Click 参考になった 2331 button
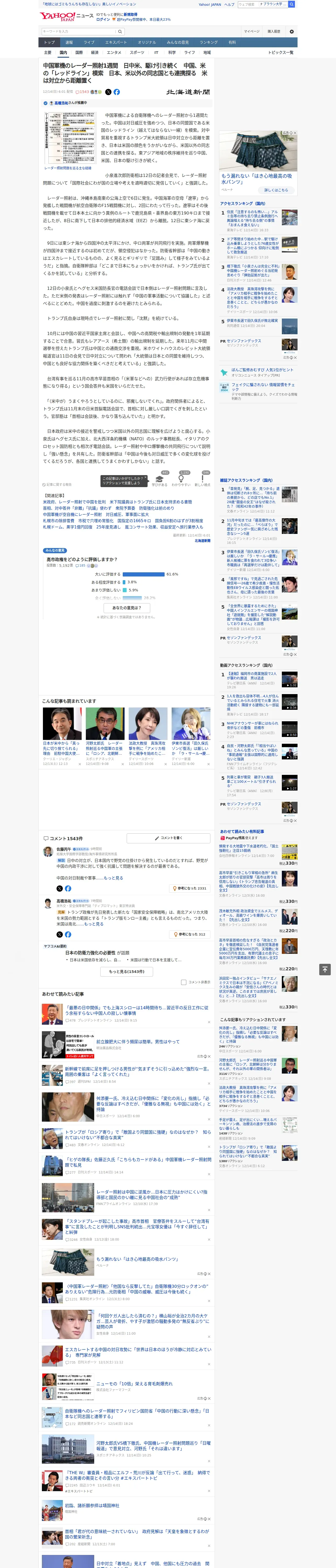Viewport: 336px width, 1568px height. [190, 889]
